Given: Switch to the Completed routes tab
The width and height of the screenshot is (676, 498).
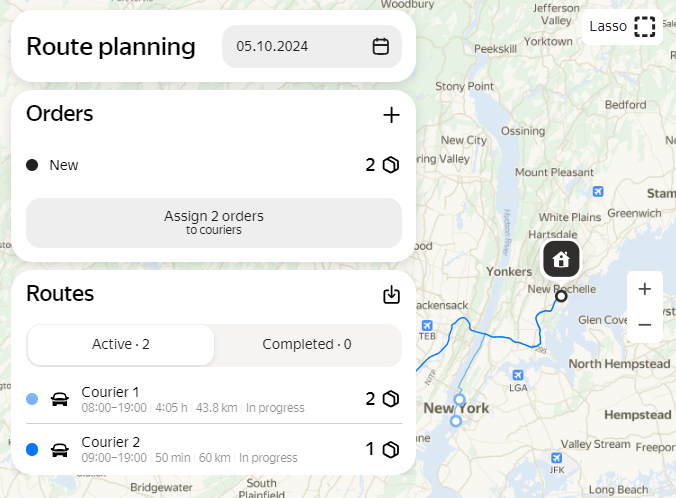Looking at the screenshot, I should tap(307, 345).
